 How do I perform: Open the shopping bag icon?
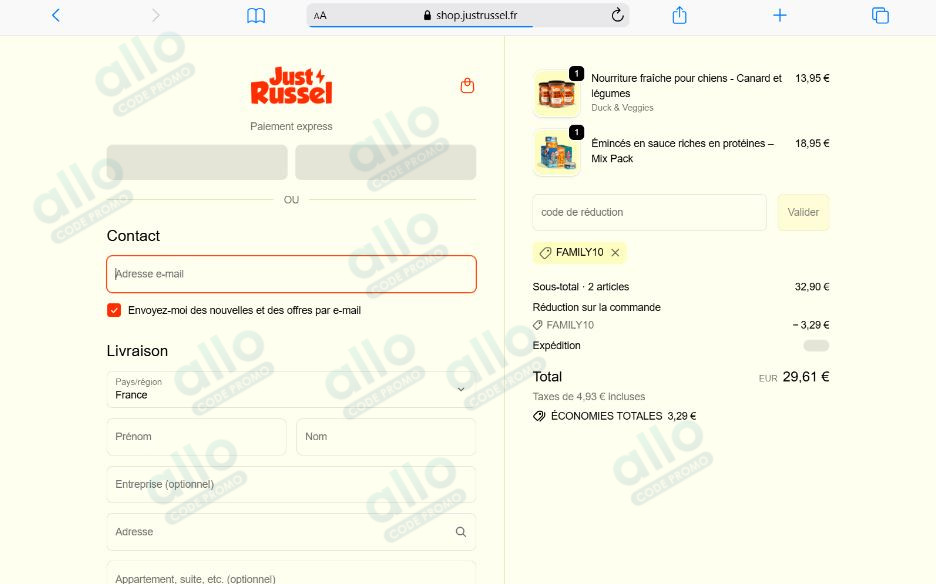coord(466,86)
